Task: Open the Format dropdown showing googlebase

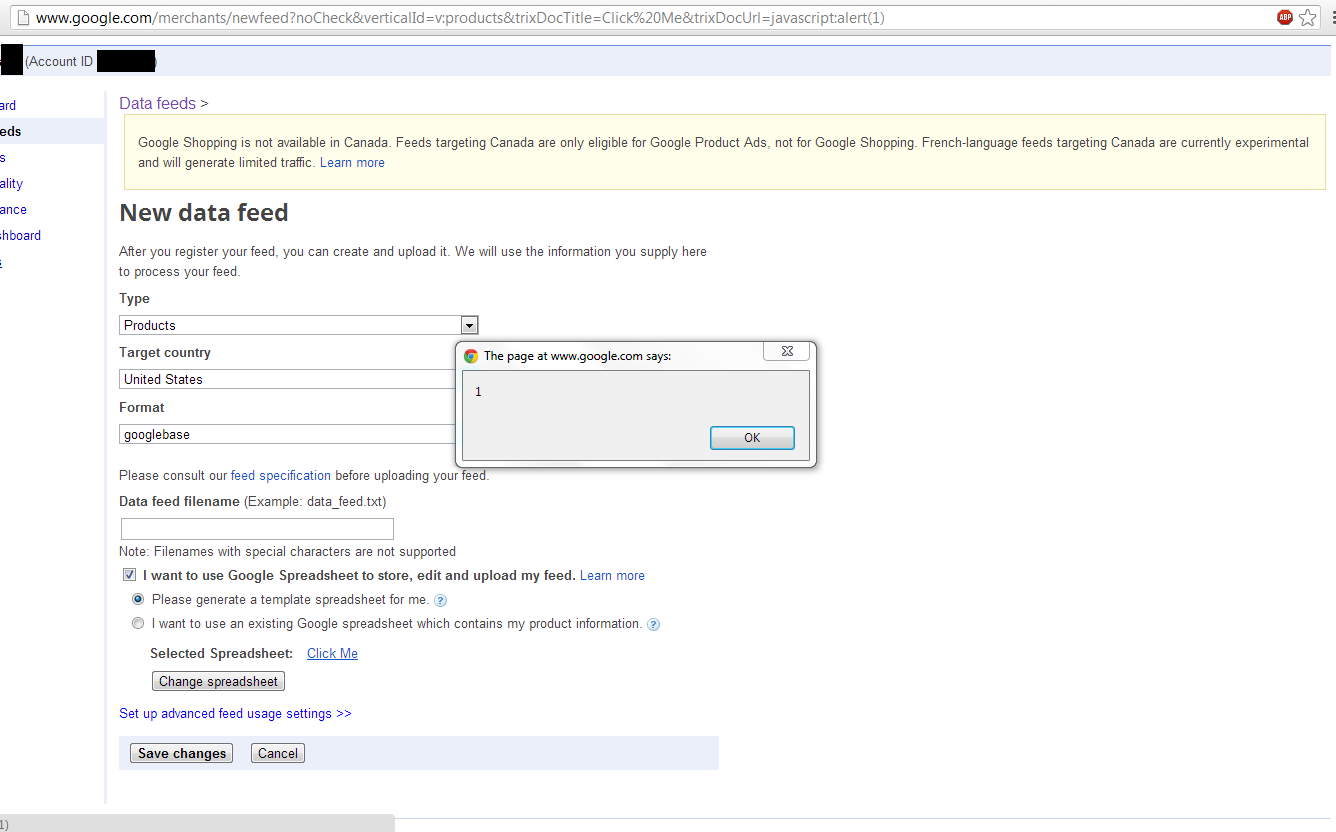Action: [x=288, y=434]
